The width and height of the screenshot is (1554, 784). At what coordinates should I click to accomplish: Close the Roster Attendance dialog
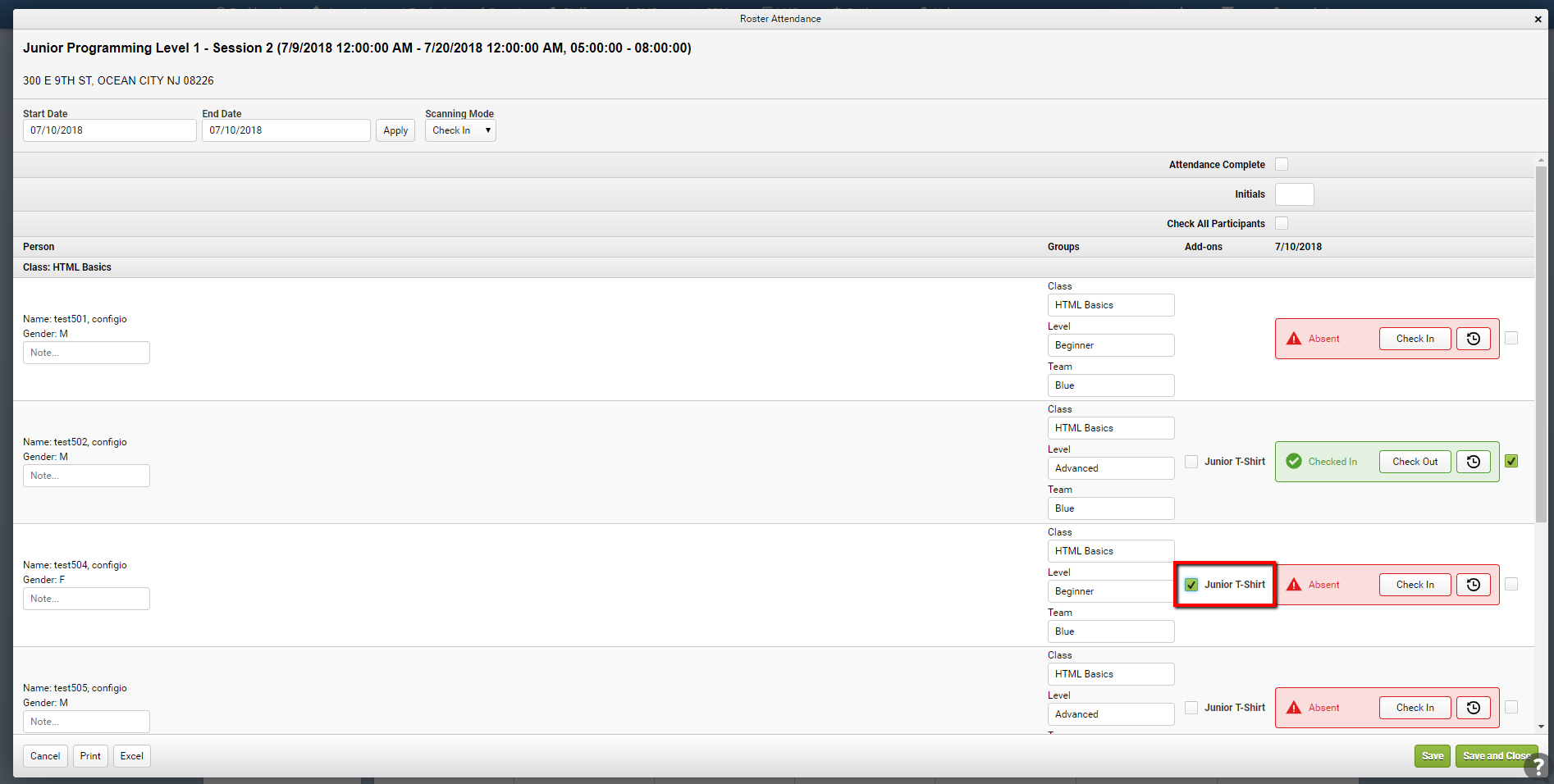[1538, 19]
